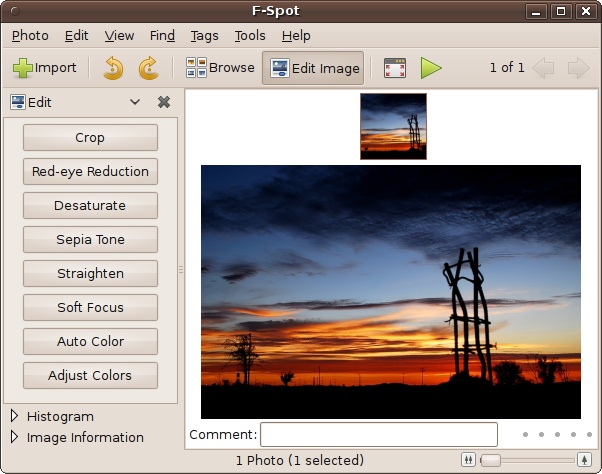Set rating to first dot
The image size is (602, 474).
tap(525, 434)
